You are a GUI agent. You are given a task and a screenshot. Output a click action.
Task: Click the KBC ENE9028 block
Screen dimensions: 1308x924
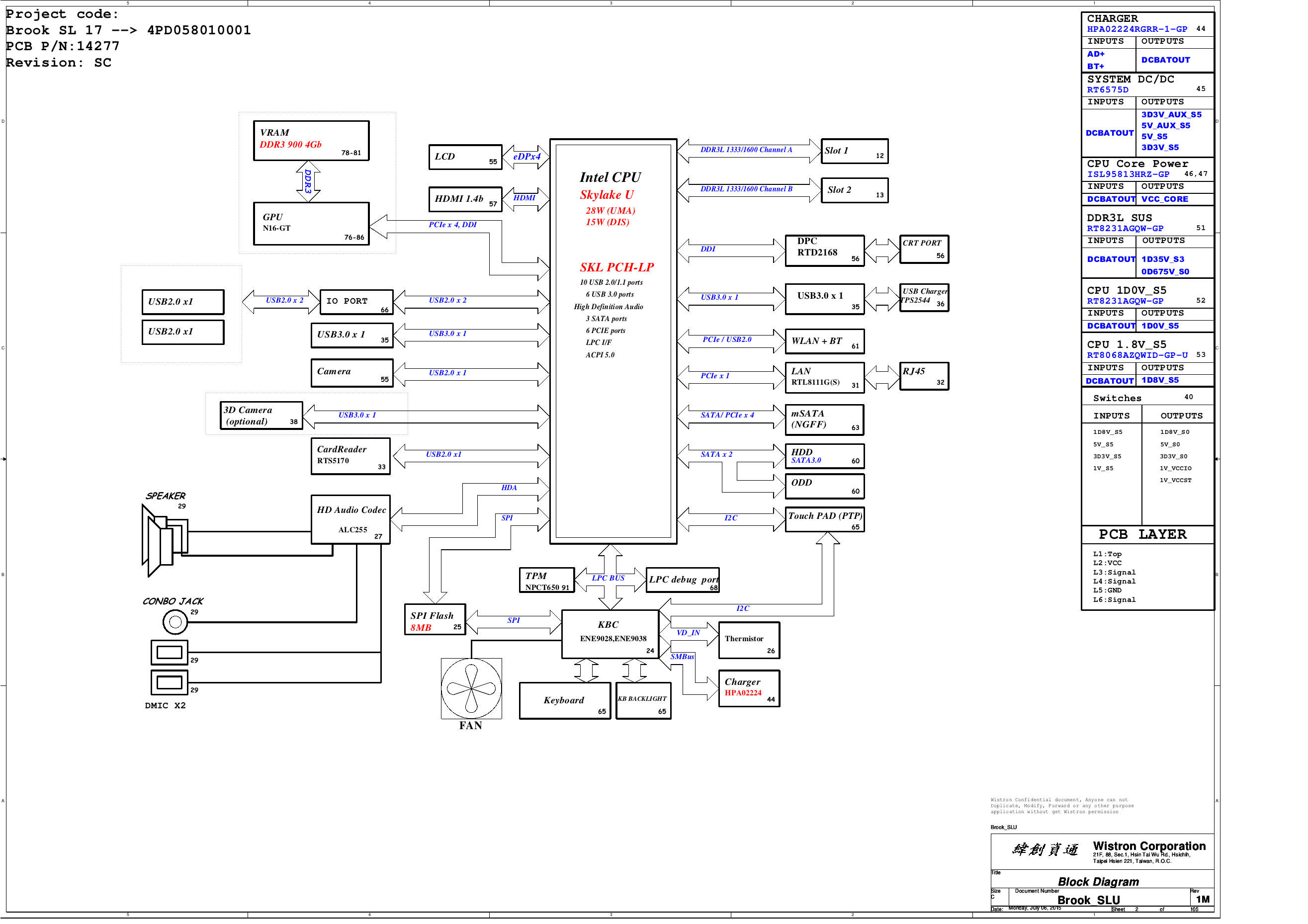[610, 634]
